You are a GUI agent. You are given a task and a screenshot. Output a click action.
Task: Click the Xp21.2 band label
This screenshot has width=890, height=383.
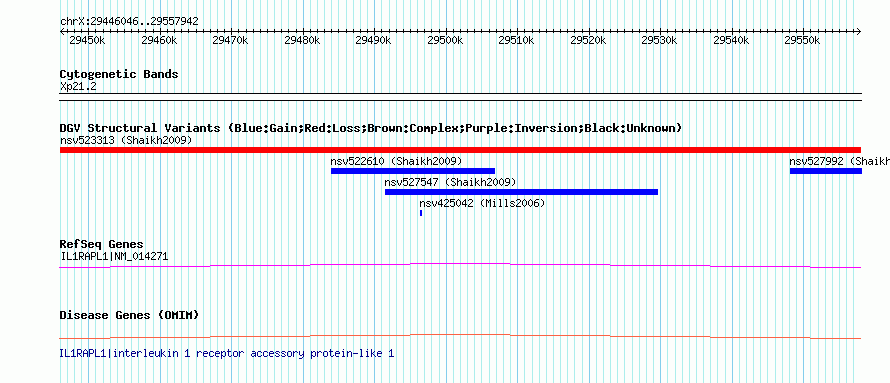click(x=78, y=87)
